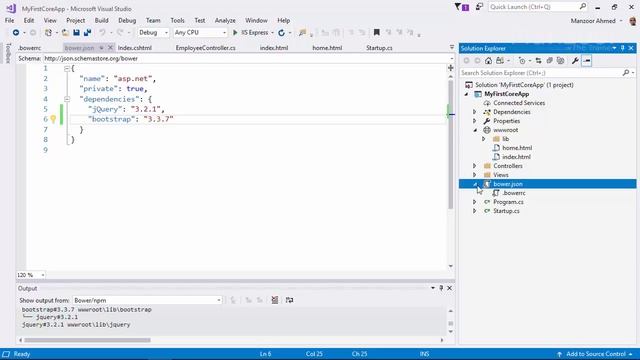Switch to the Startup.cs editor tab
The height and width of the screenshot is (360, 640).
tap(379, 48)
